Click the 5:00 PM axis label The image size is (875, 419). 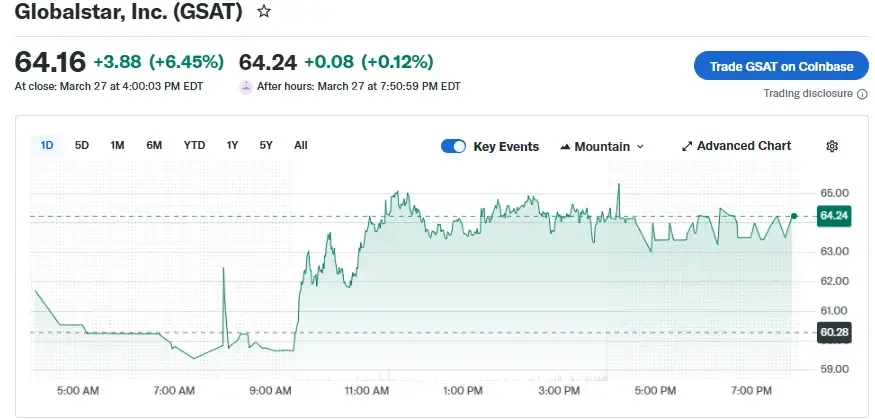[656, 391]
